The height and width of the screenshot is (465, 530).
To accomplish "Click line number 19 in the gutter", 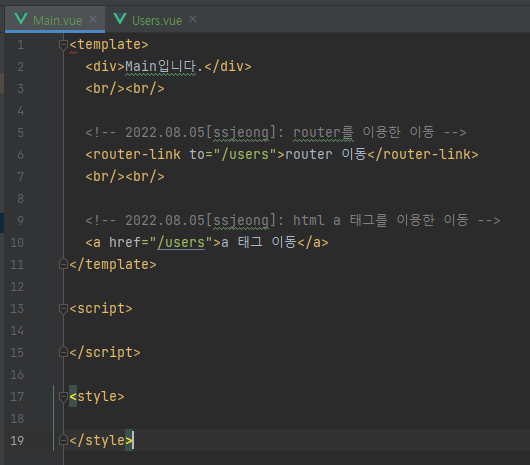I will 17,440.
